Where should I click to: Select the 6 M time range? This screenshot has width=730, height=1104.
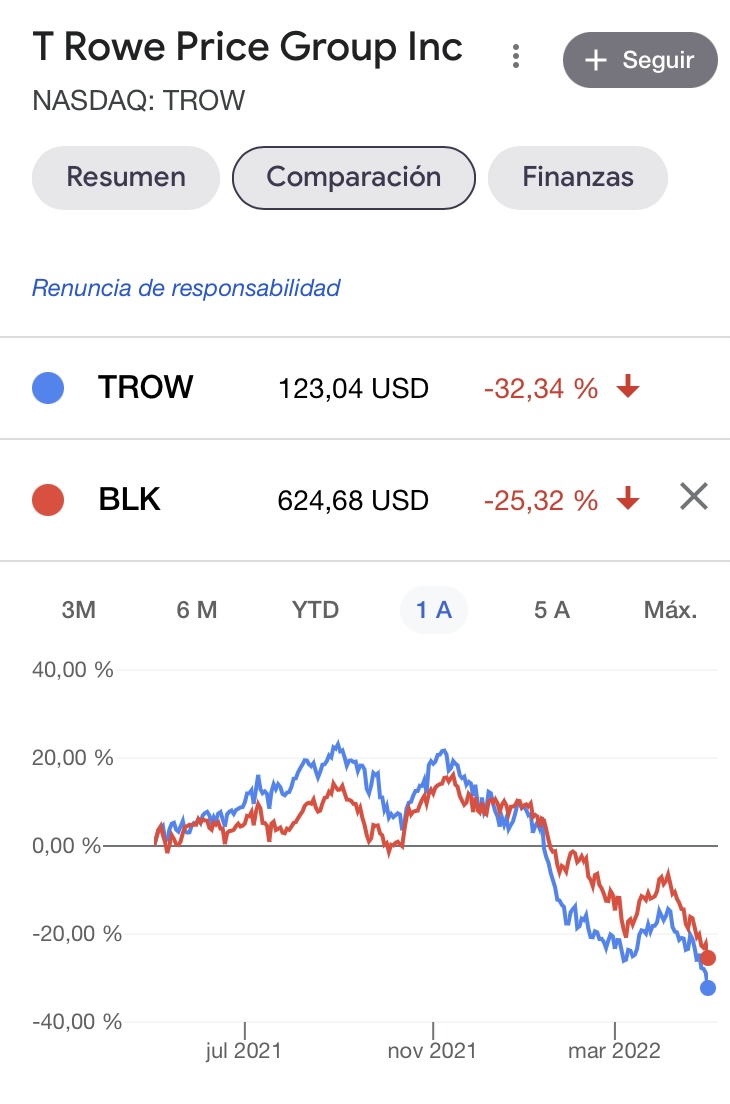(x=196, y=610)
